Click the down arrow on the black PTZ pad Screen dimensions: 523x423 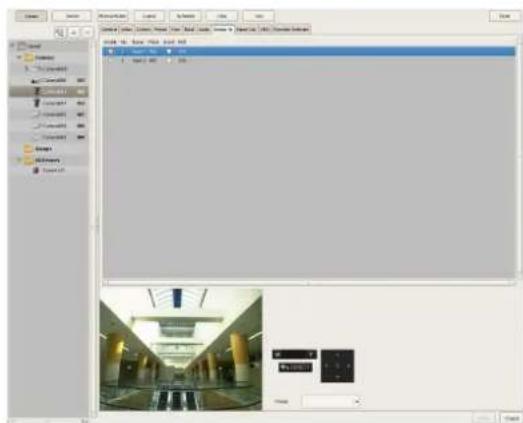(x=338, y=377)
